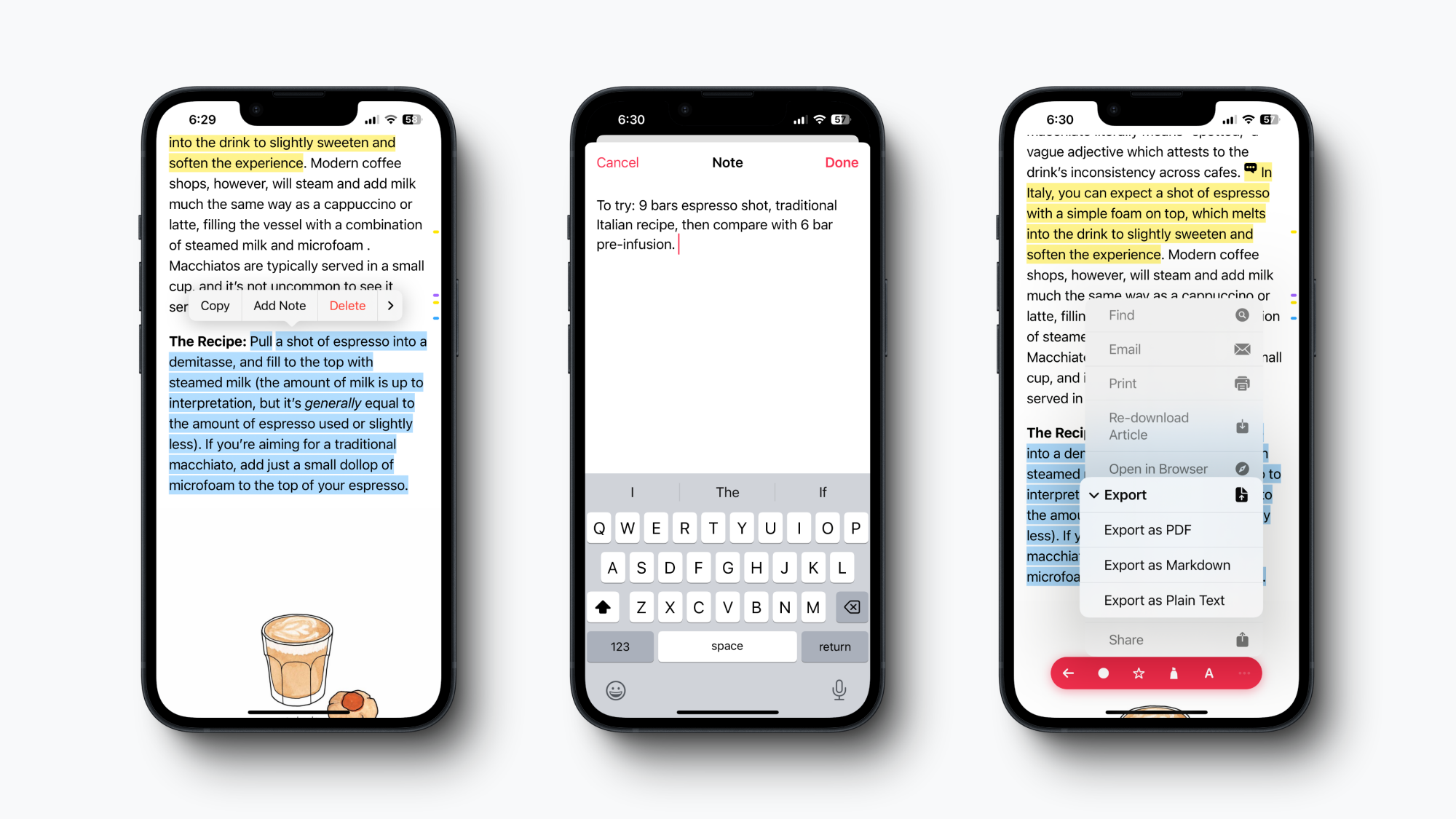Tap Cancel to discard the note

click(616, 162)
